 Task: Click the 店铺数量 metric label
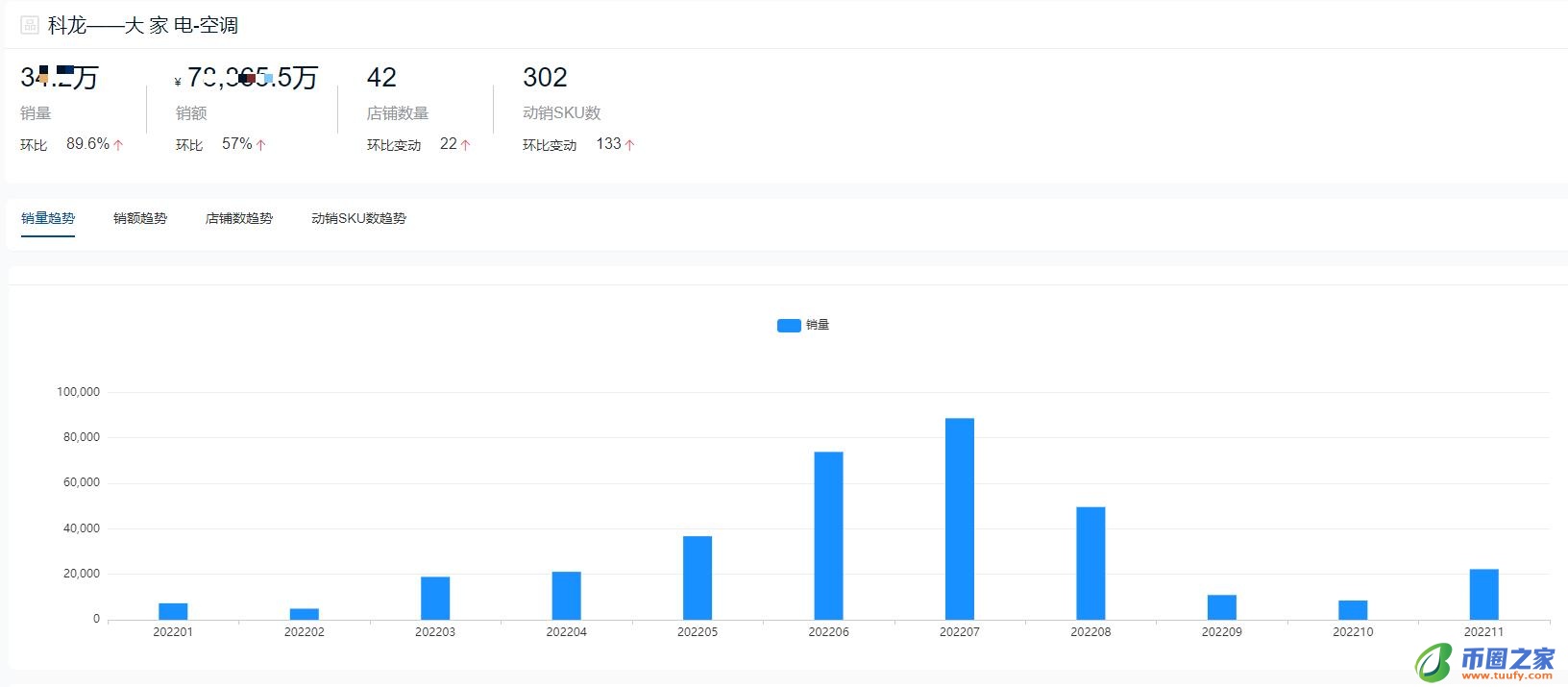398,113
